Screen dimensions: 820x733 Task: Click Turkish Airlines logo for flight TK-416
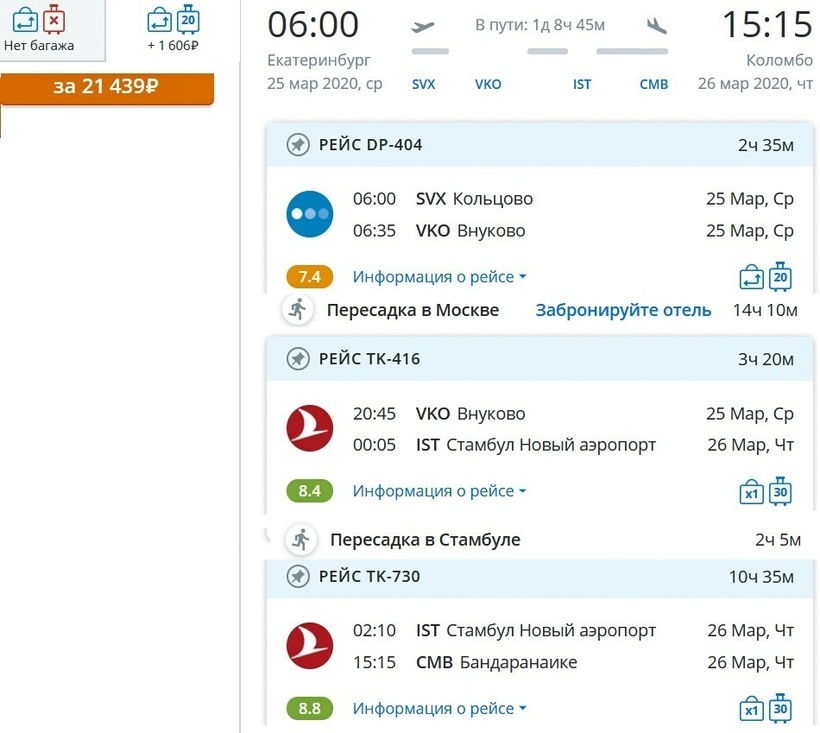coord(309,428)
